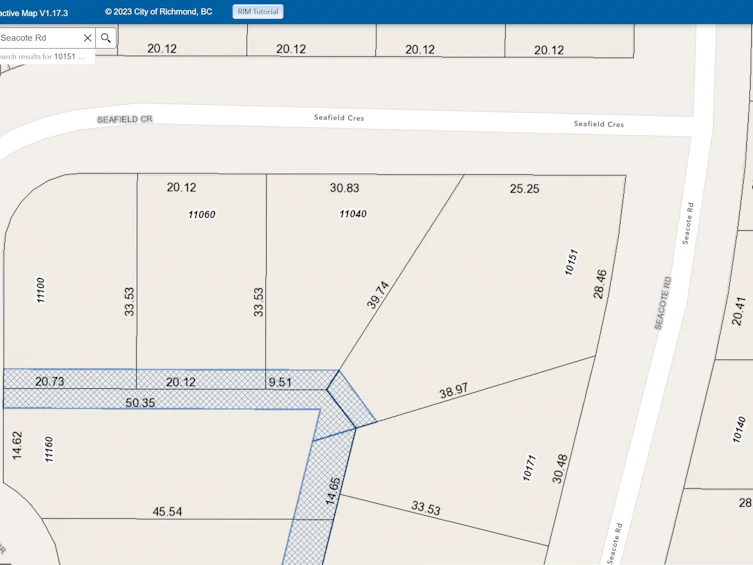Select parcel address label 11100
Screen dimensions: 753x565
click(x=41, y=290)
